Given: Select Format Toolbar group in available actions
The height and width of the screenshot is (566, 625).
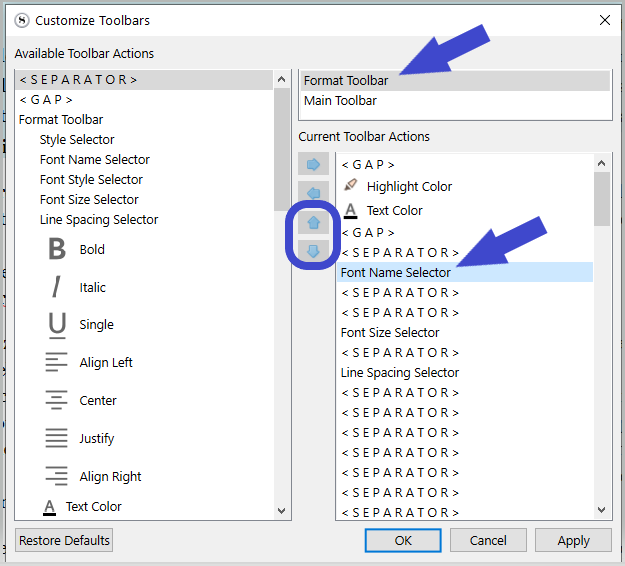Looking at the screenshot, I should click(144, 120).
